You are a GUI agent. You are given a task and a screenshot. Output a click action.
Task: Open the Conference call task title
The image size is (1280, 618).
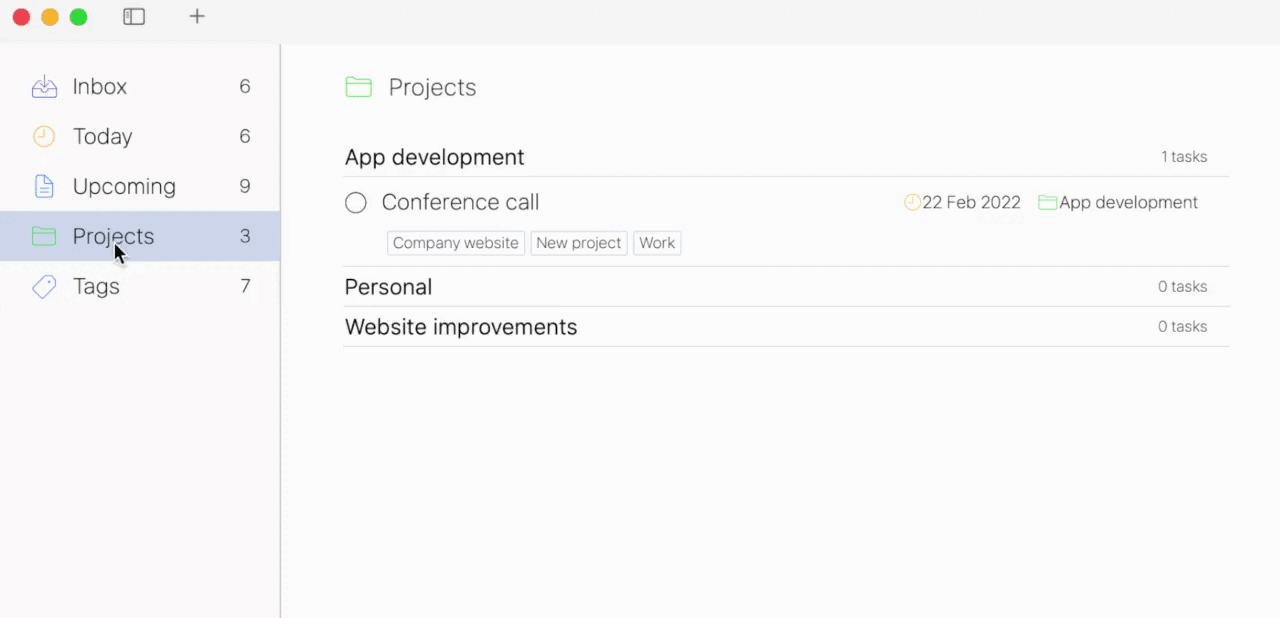click(x=460, y=202)
